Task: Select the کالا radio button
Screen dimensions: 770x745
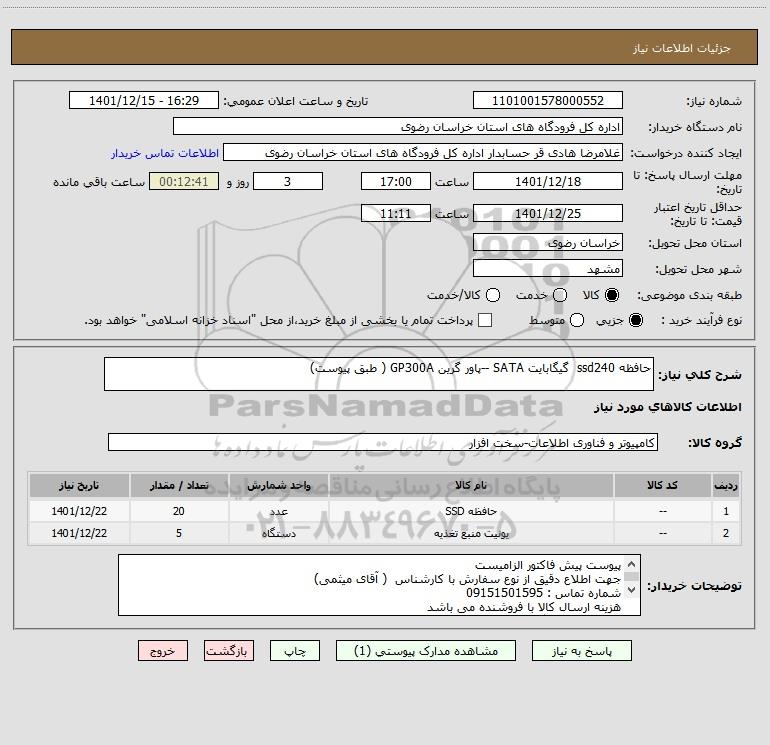Action: click(x=612, y=295)
